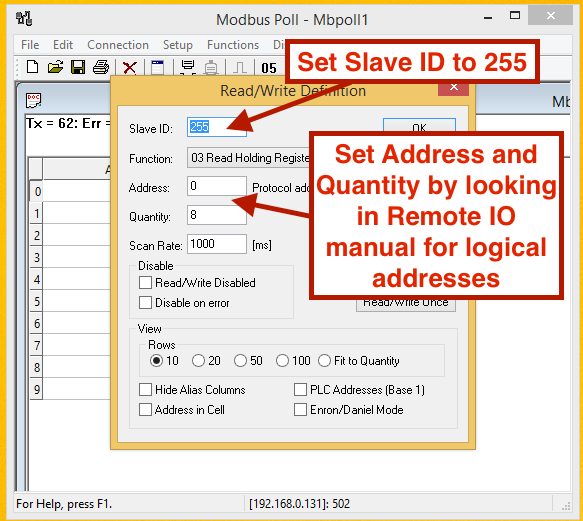Viewport: 583px width, 521px height.
Task: Select row header 2 in the grid
Action: (x=36, y=235)
